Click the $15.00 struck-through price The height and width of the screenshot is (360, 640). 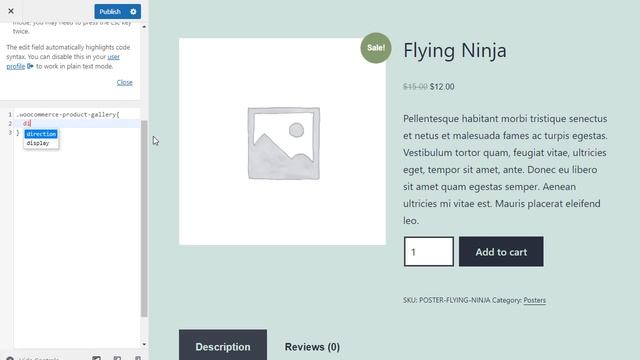coord(415,87)
